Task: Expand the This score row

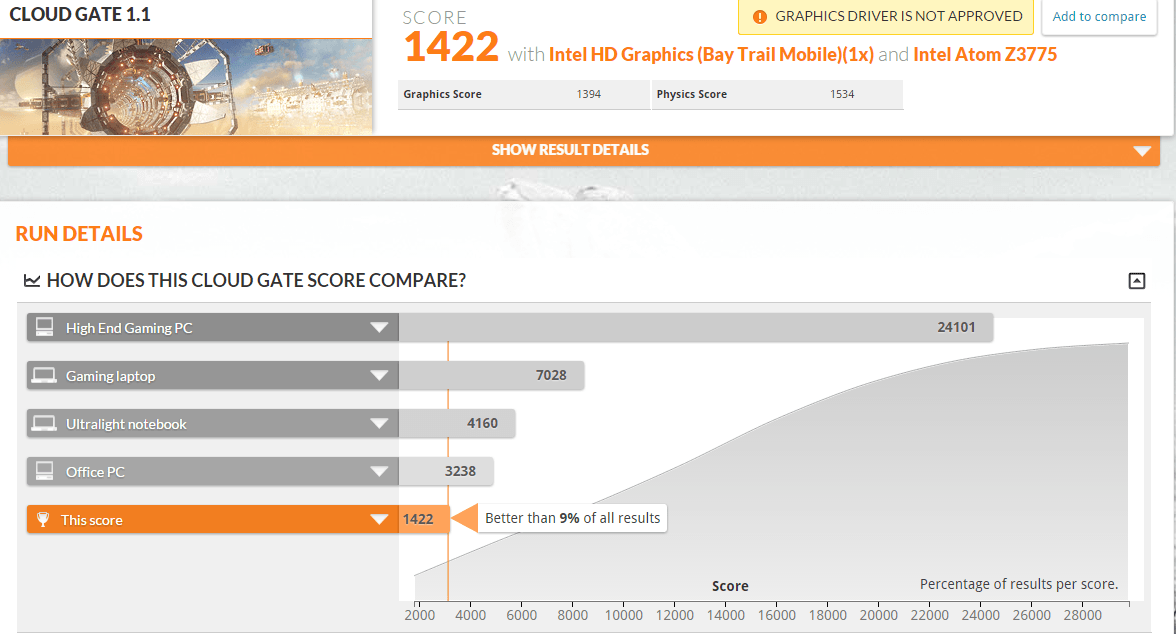Action: 380,519
